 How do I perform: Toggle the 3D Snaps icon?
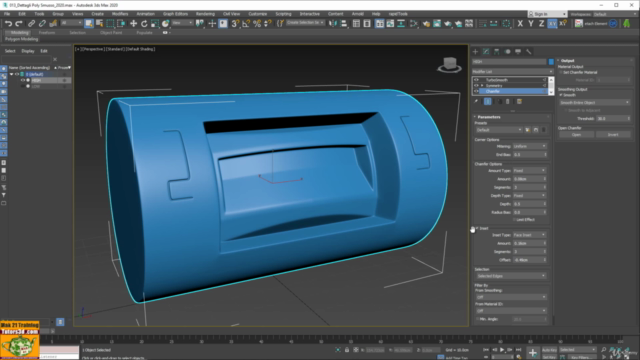tap(235, 24)
